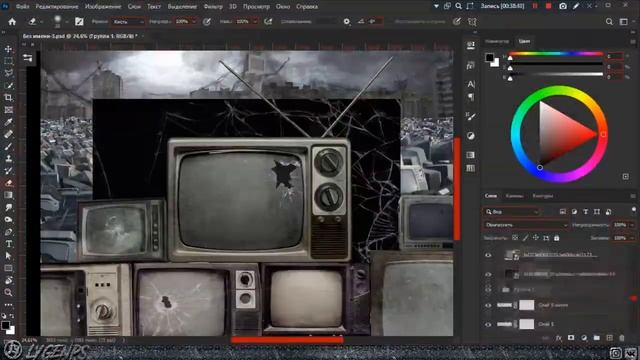Hide the layer named Слой 1 копия
The image size is (640, 360).
[488, 305]
